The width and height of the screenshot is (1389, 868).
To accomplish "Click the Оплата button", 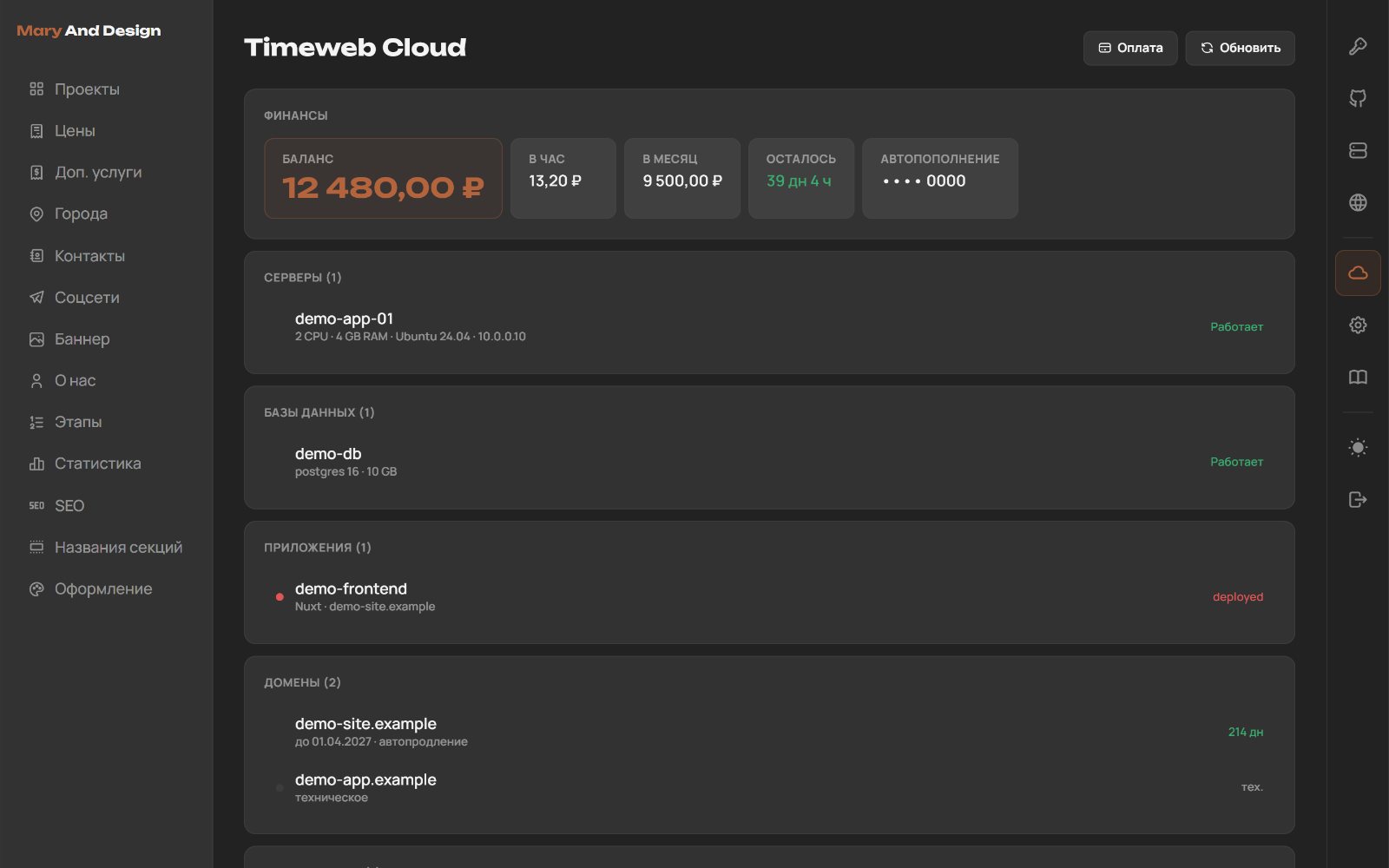I will click(1130, 48).
